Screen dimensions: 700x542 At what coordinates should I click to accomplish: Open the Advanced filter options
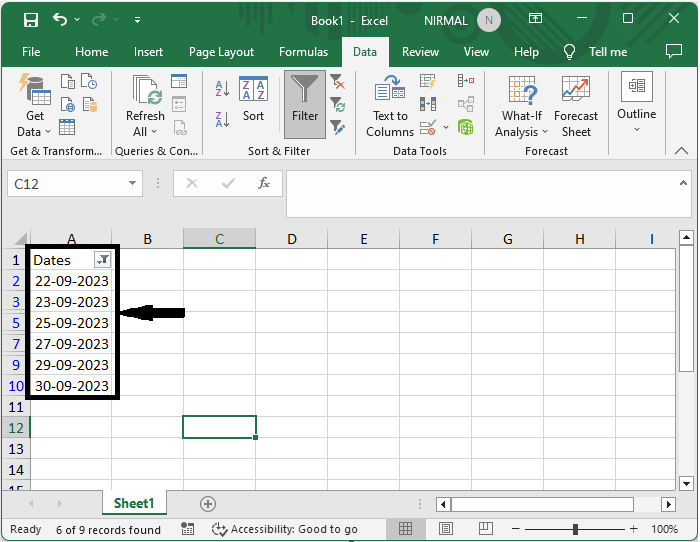coord(338,128)
